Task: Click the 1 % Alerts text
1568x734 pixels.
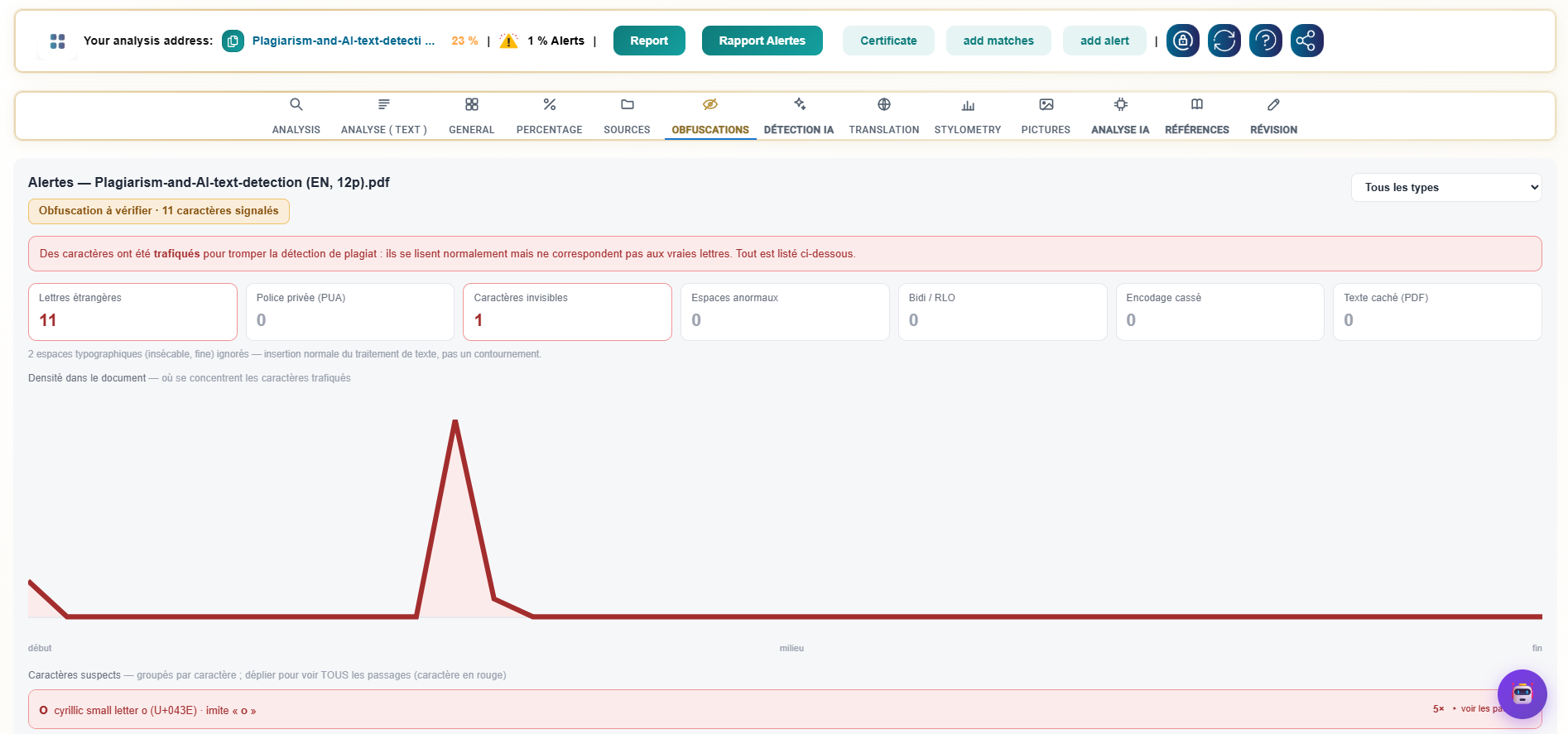Action: [556, 41]
